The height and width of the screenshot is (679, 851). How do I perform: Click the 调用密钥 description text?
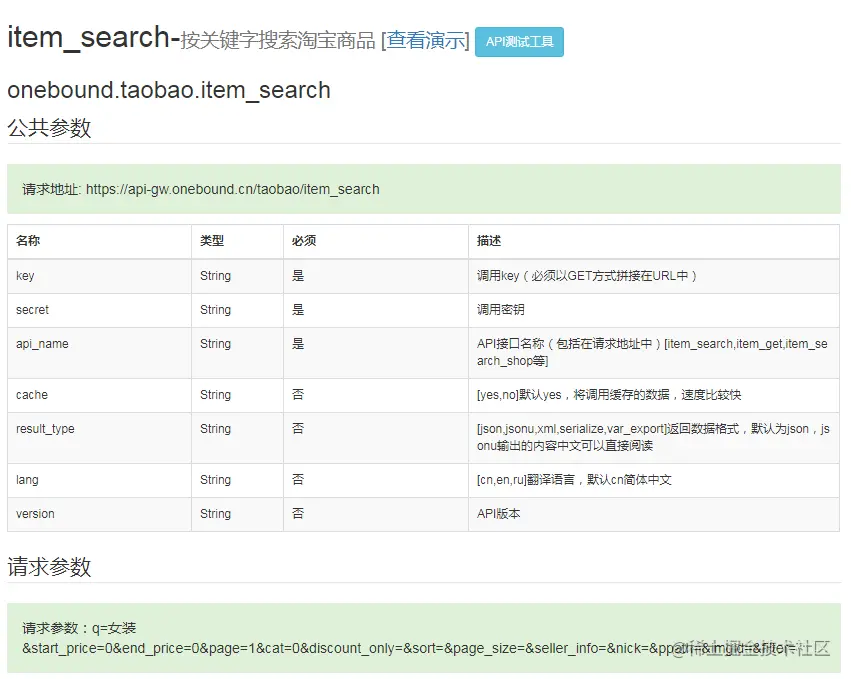[x=500, y=310]
